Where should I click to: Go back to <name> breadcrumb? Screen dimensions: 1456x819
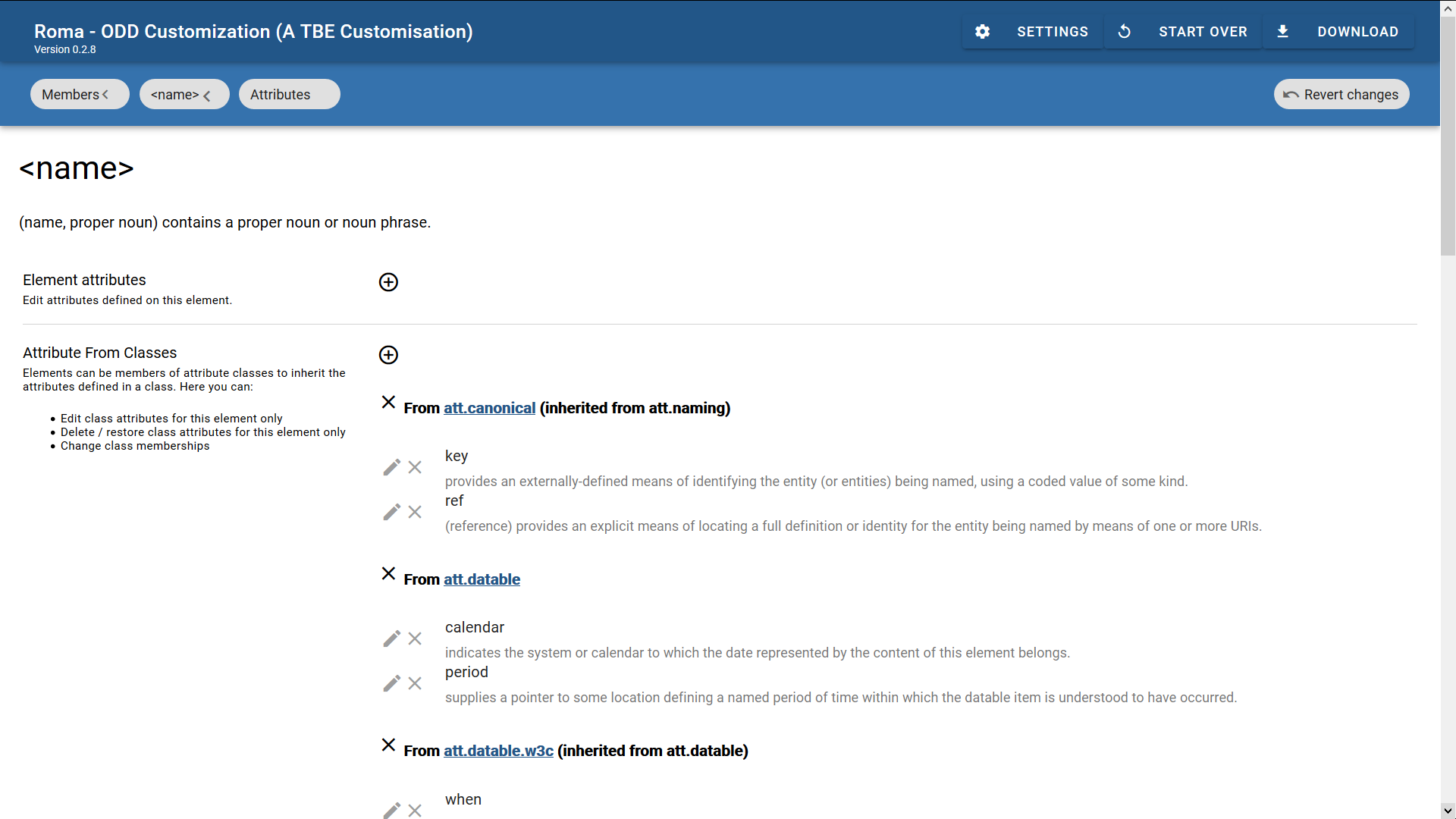point(184,94)
